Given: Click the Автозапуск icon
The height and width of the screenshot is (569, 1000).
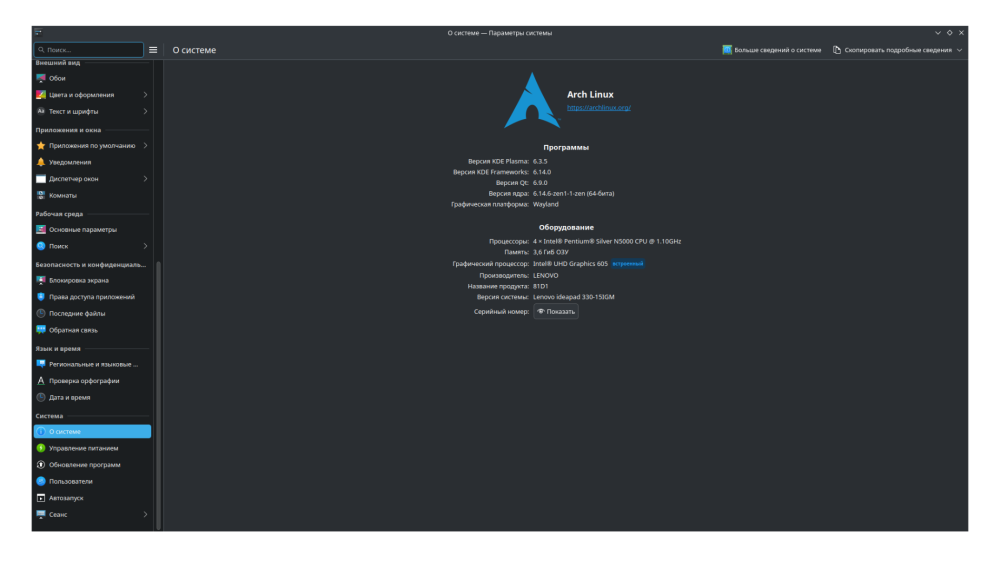Looking at the screenshot, I should coord(41,498).
